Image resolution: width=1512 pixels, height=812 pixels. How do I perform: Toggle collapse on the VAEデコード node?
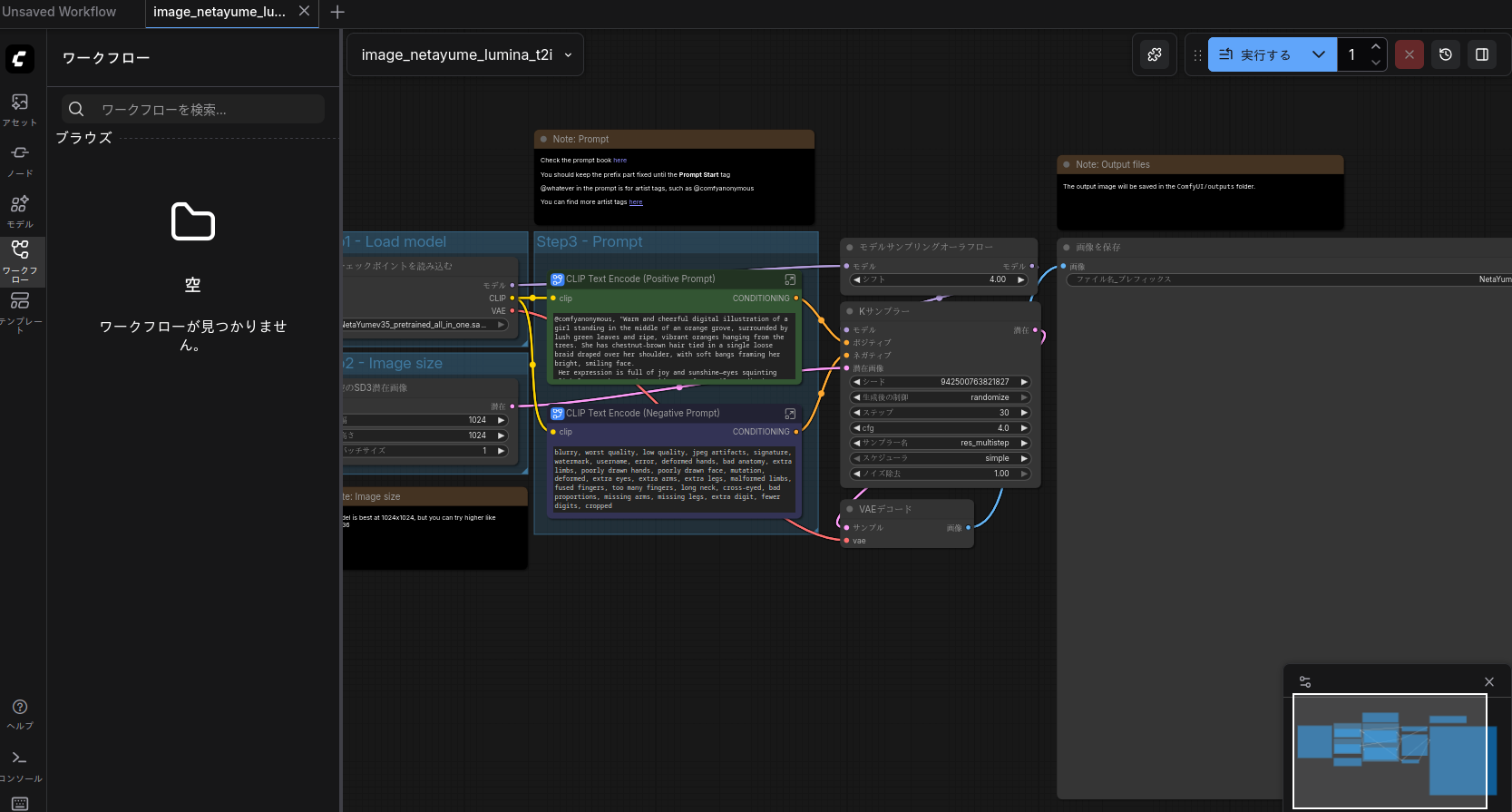(850, 509)
